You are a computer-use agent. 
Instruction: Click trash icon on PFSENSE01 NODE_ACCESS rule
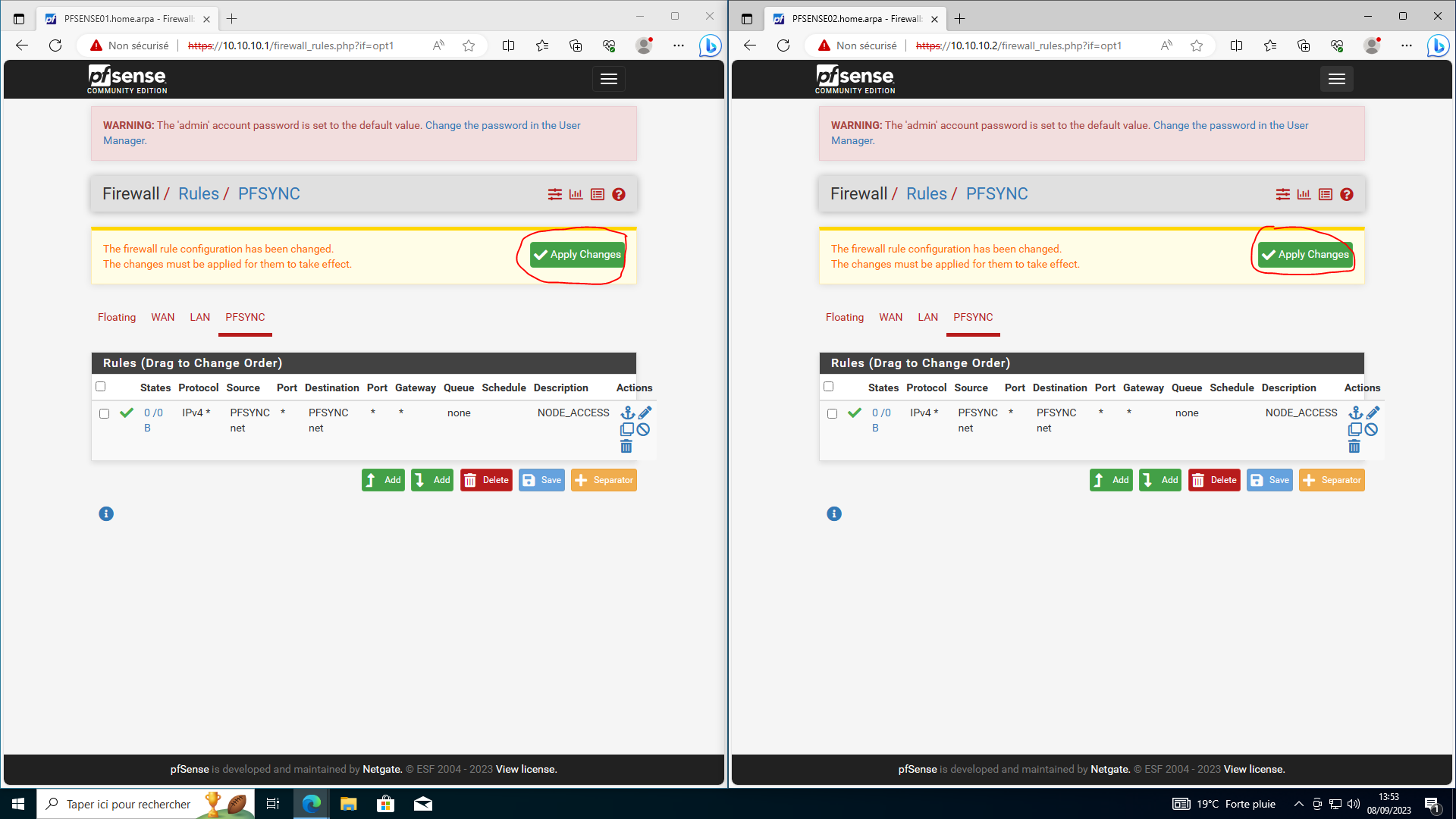click(626, 447)
